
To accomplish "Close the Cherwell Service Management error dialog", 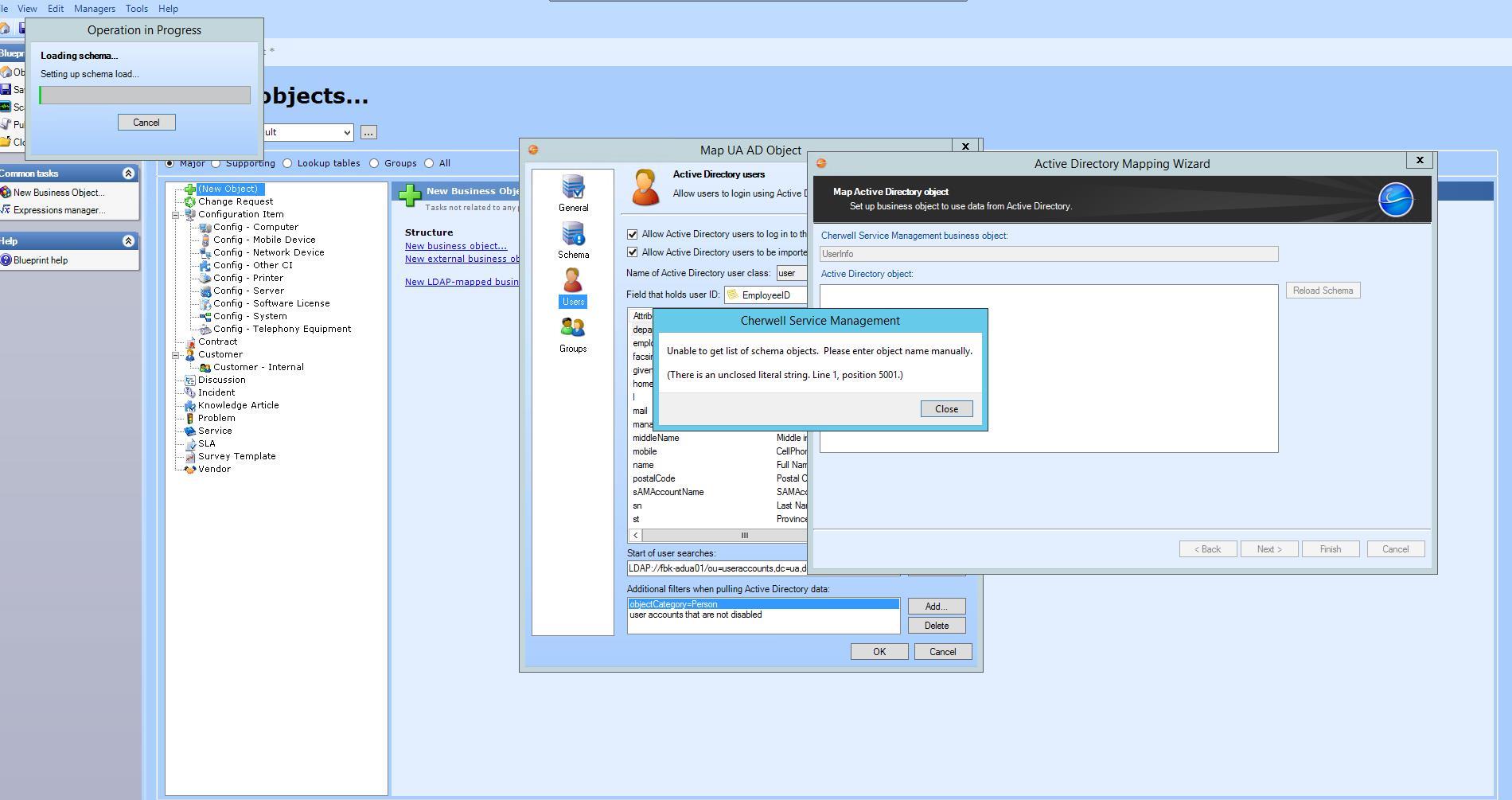I will point(945,409).
